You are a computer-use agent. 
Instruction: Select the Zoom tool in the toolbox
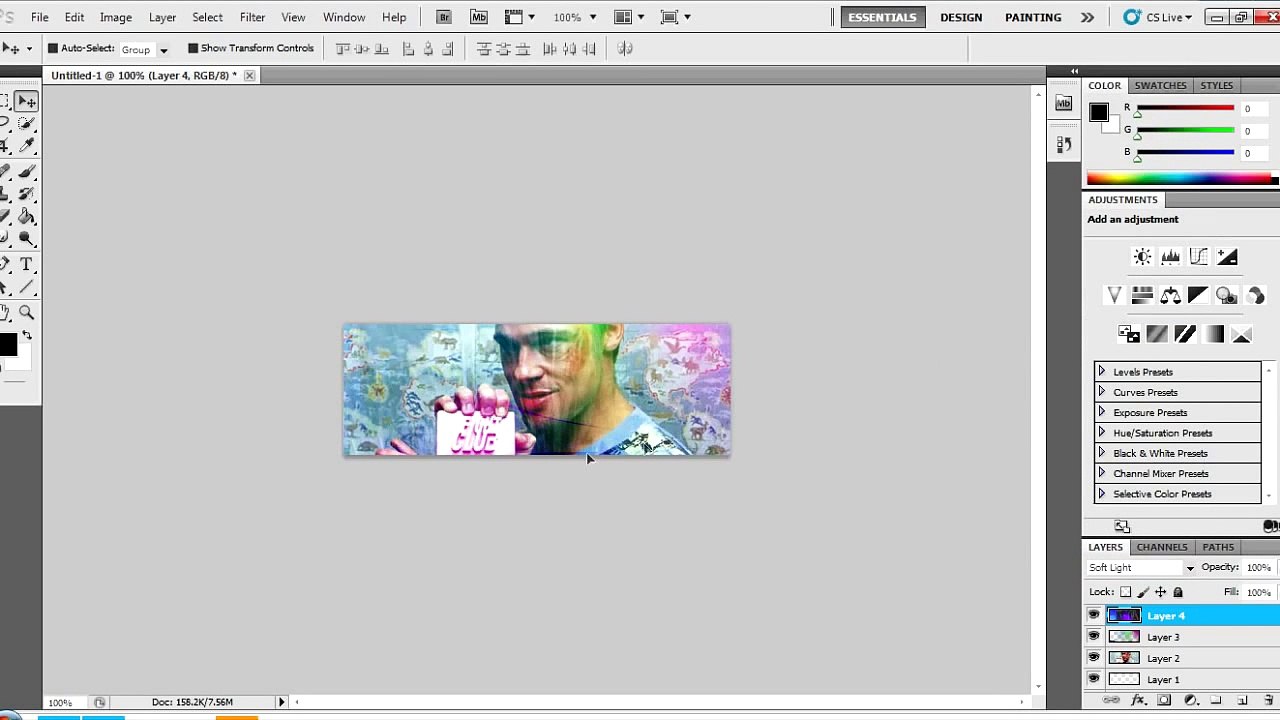[26, 313]
